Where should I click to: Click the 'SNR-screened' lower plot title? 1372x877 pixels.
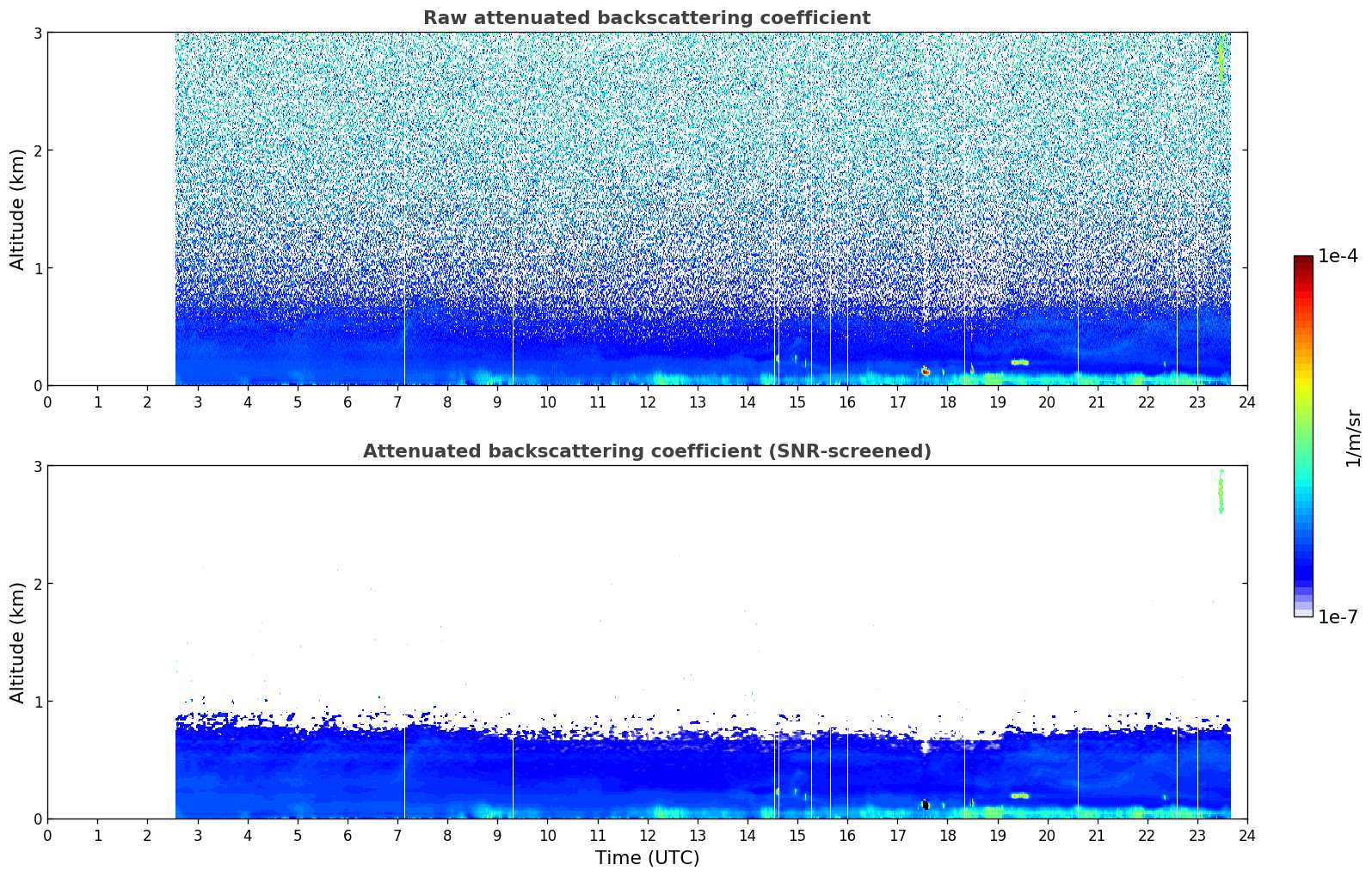646,451
